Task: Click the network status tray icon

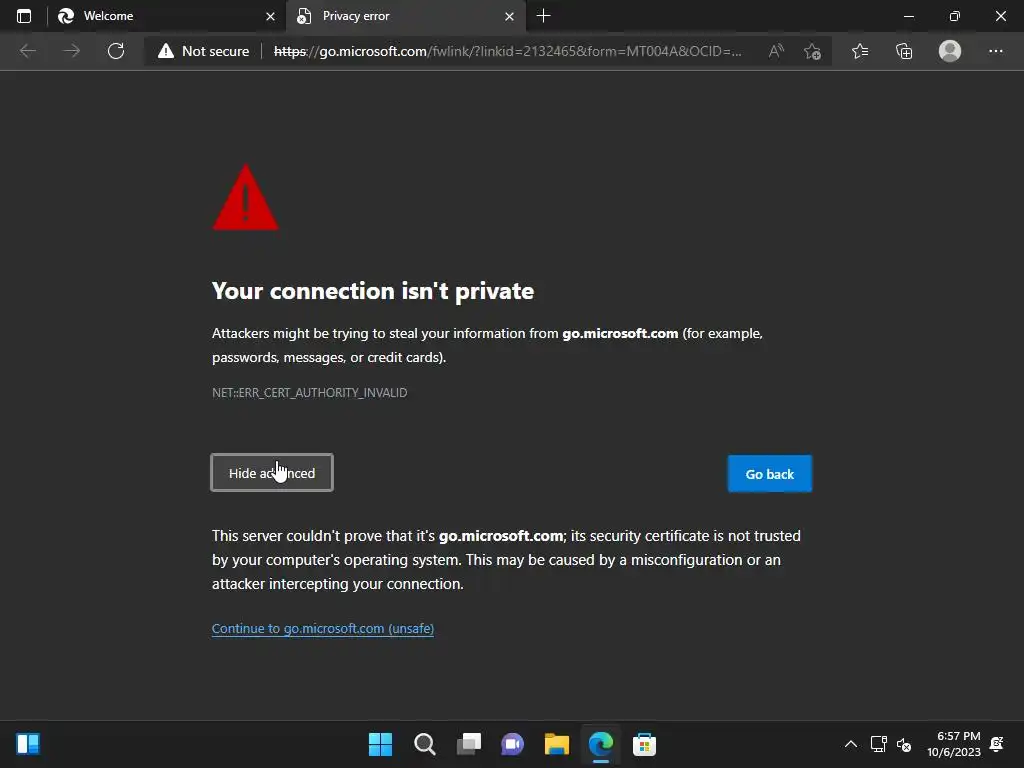Action: tap(878, 744)
